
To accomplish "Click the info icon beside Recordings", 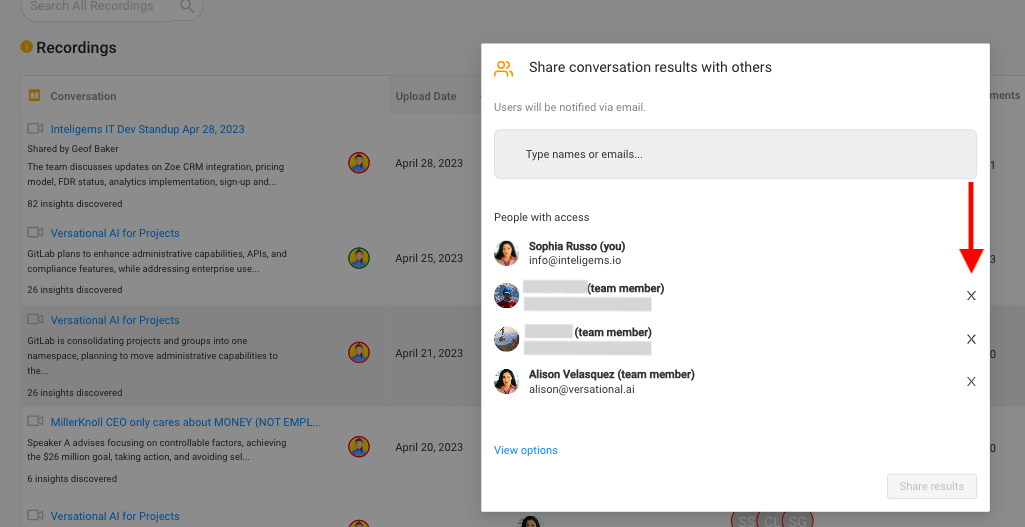I will point(26,47).
